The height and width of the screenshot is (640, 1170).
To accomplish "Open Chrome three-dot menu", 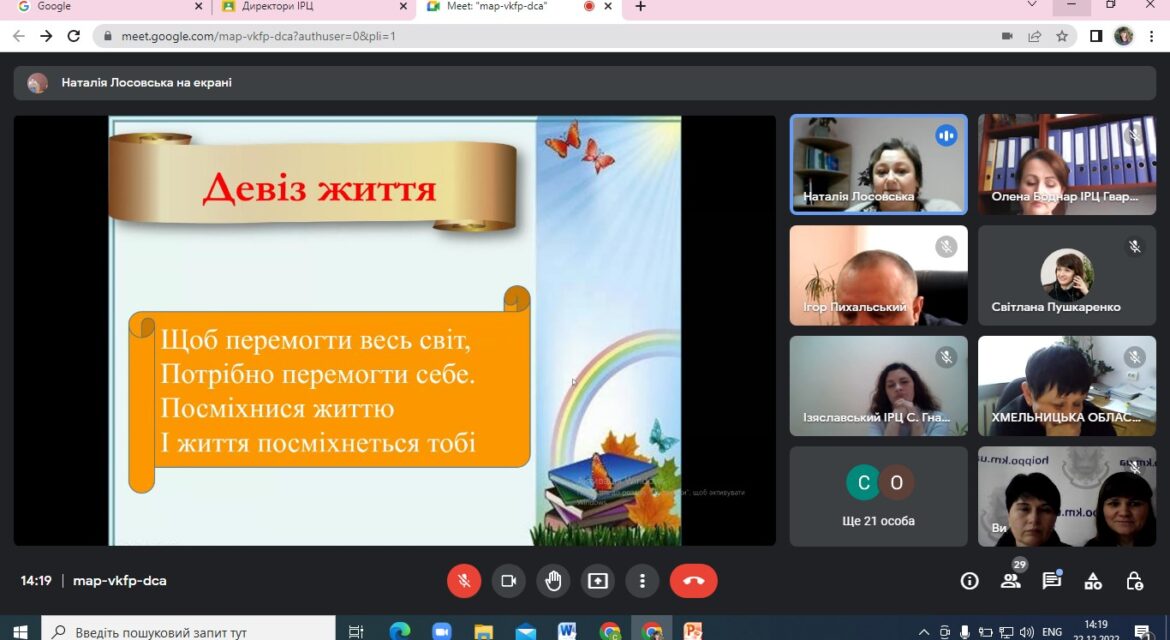I will pyautogui.click(x=1151, y=36).
